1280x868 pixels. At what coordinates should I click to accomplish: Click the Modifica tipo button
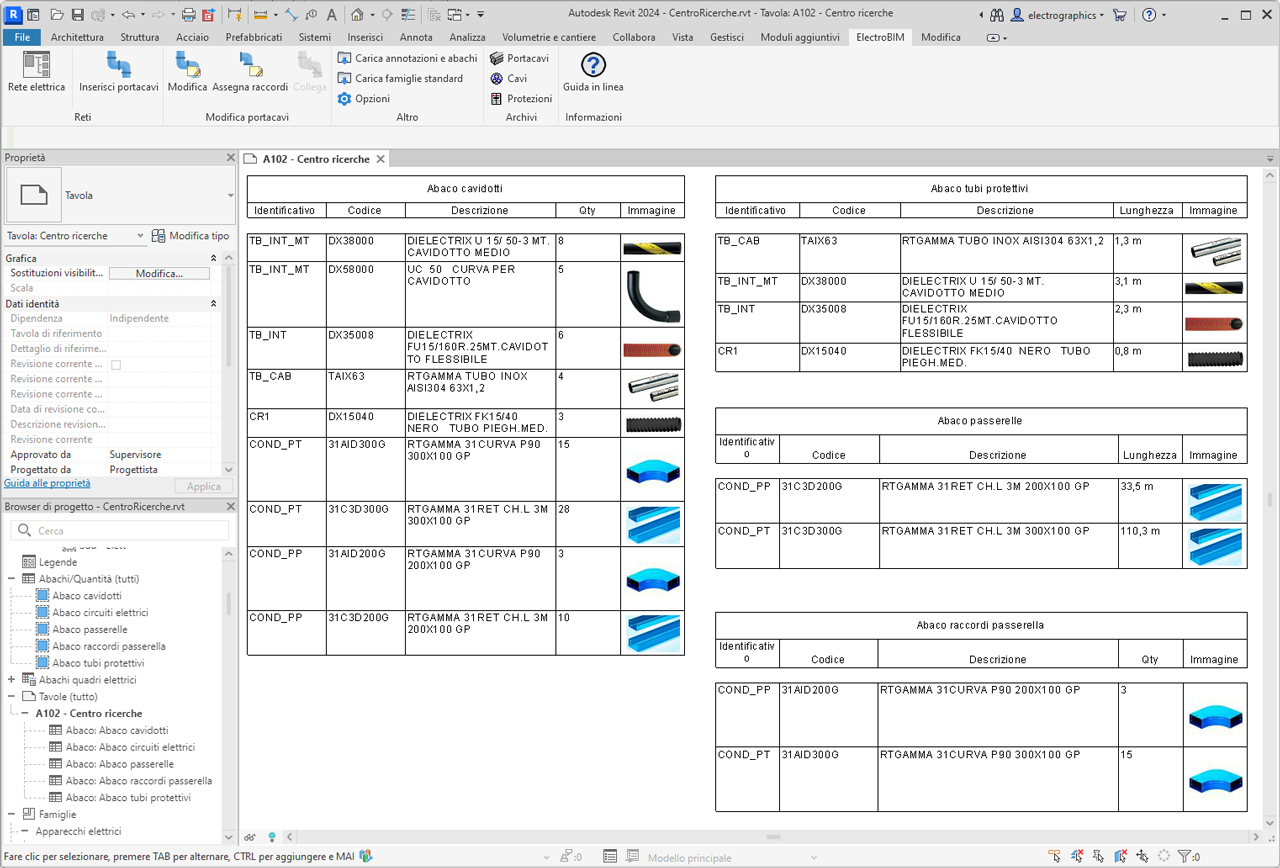tap(190, 236)
